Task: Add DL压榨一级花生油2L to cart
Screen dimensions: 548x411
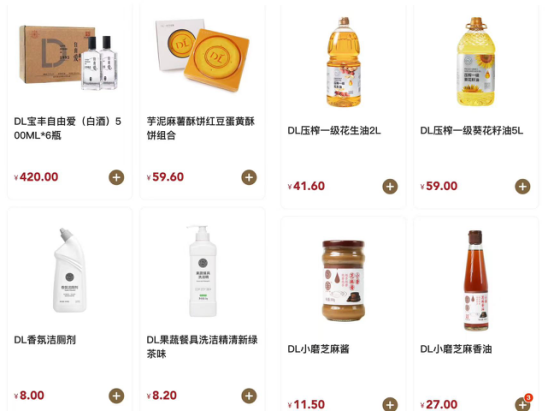Action: [x=390, y=187]
